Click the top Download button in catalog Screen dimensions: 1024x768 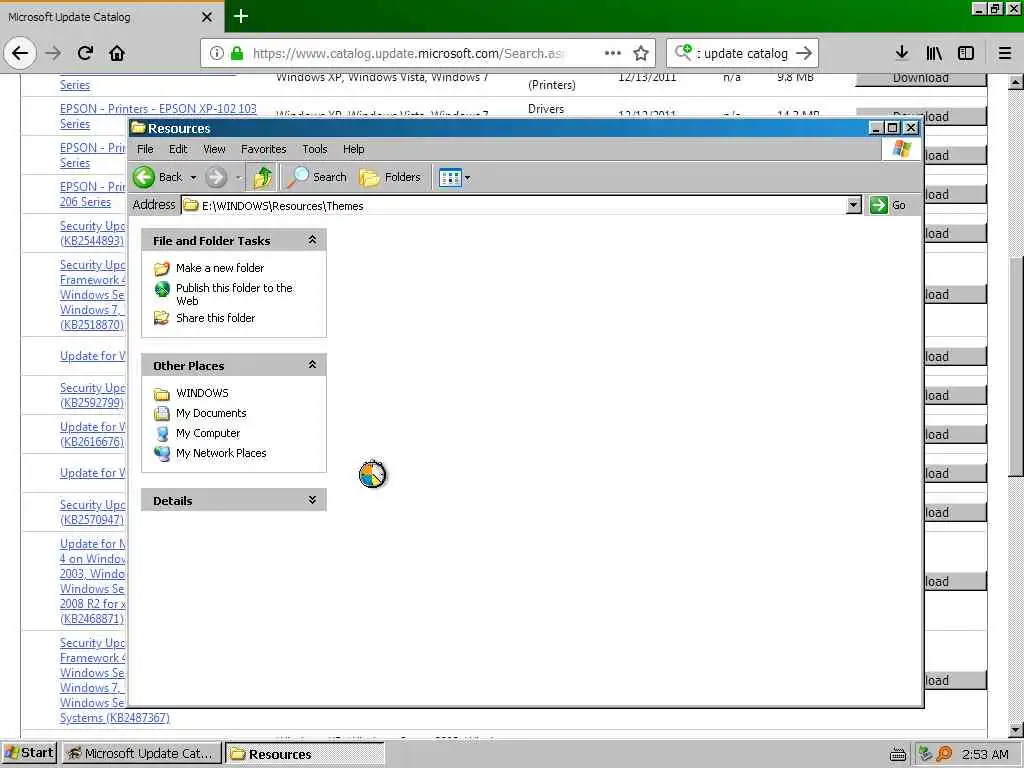(920, 78)
